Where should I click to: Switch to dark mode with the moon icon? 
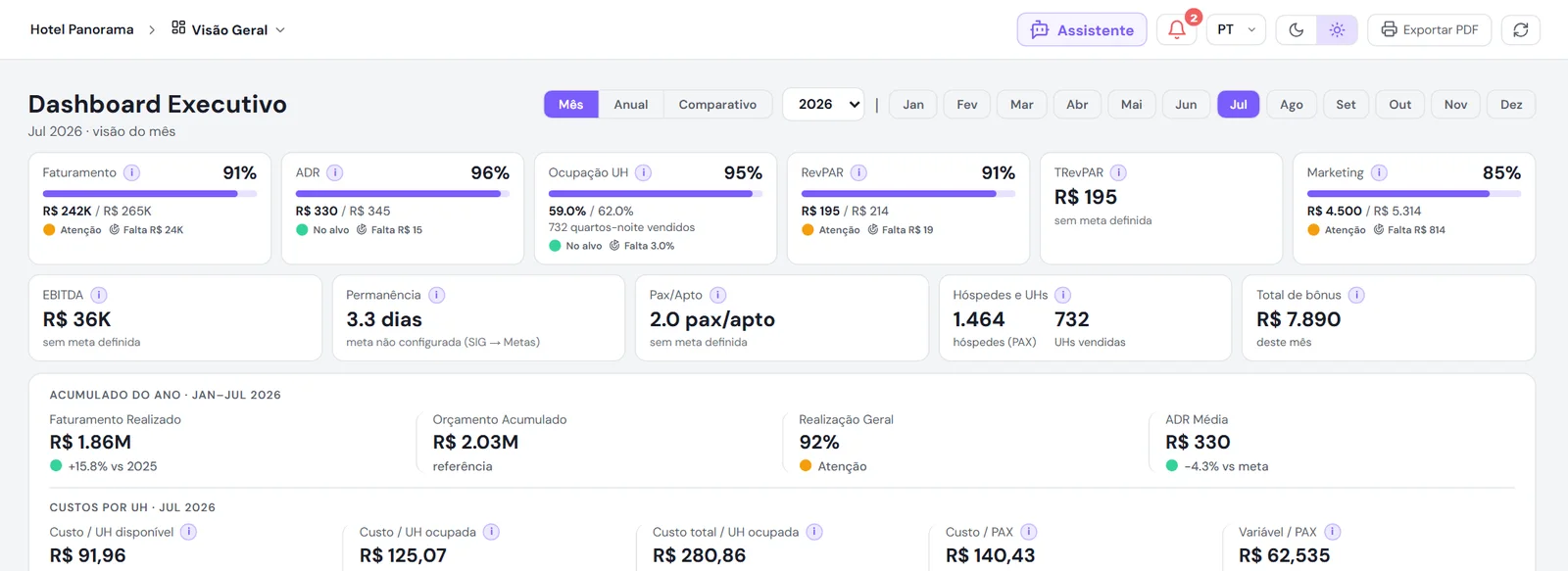(x=1297, y=29)
